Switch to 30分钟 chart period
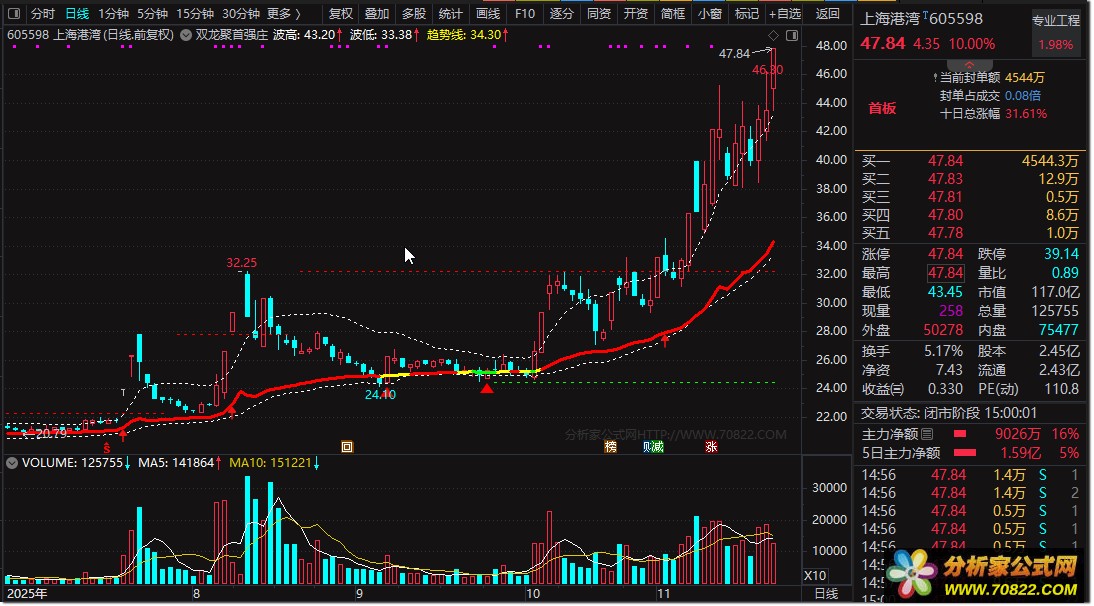Screen dimensions: 1094x606 pyautogui.click(x=241, y=13)
